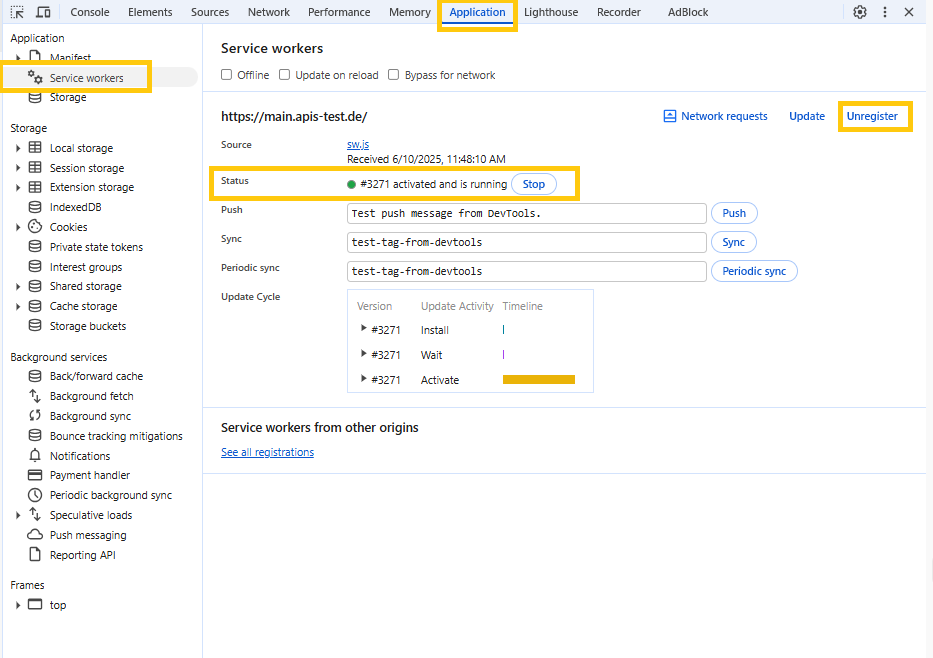Open the sw.js source link
Screen dimensions: 933x658
pos(358,145)
